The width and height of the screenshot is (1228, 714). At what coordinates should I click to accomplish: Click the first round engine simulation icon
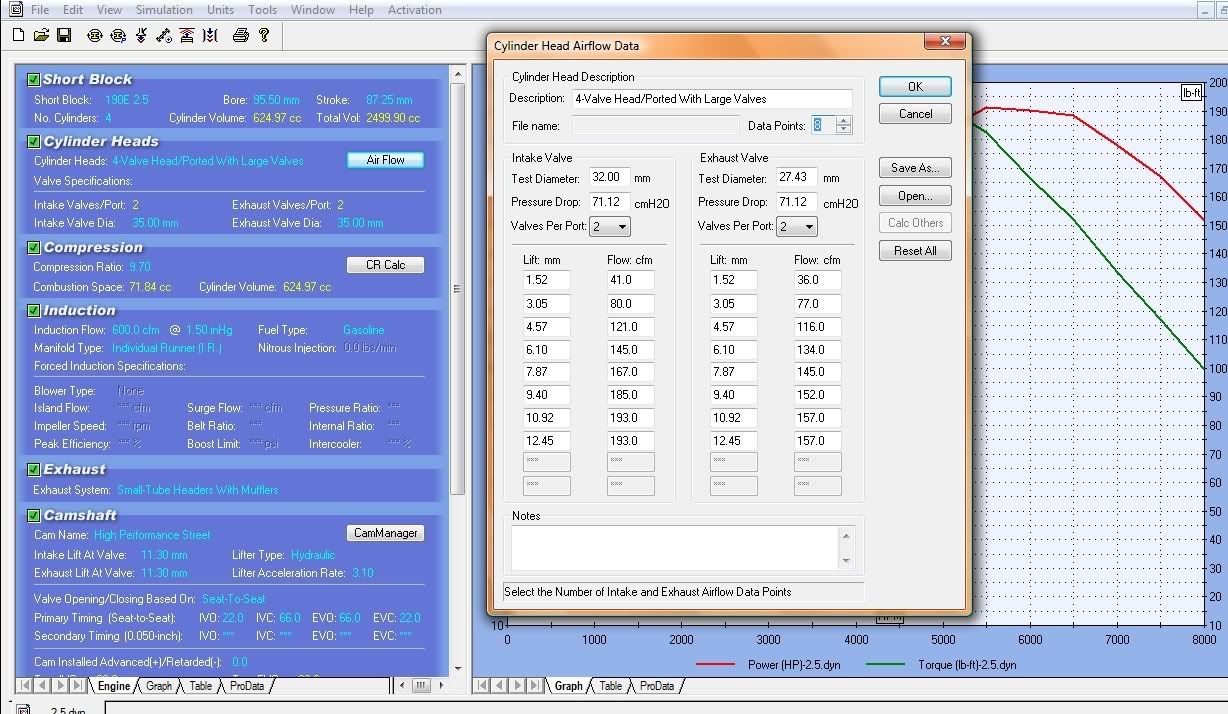(x=95, y=35)
